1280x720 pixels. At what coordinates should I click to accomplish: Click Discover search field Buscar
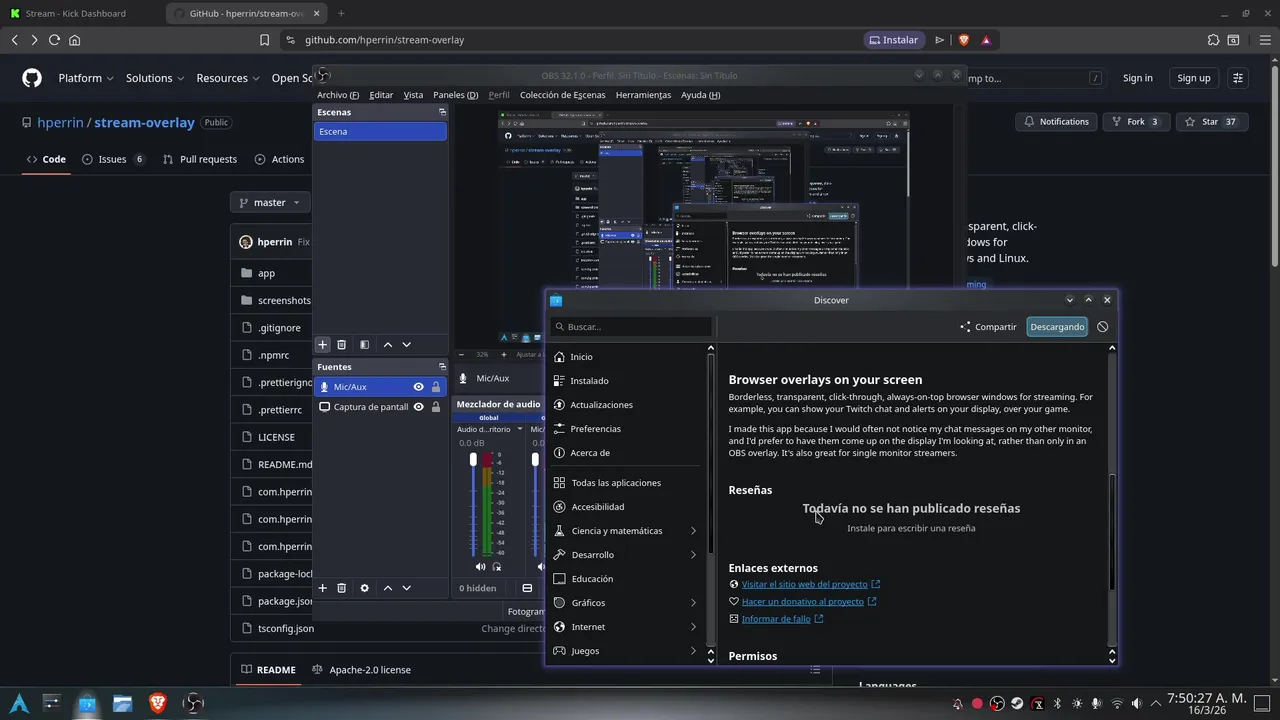(632, 327)
